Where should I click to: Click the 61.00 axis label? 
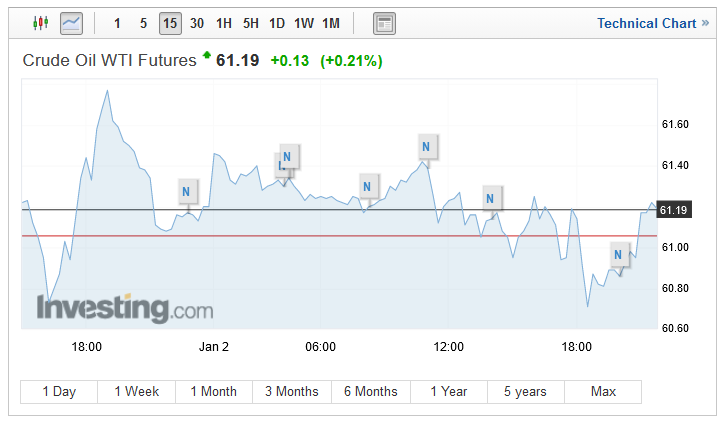[675, 247]
